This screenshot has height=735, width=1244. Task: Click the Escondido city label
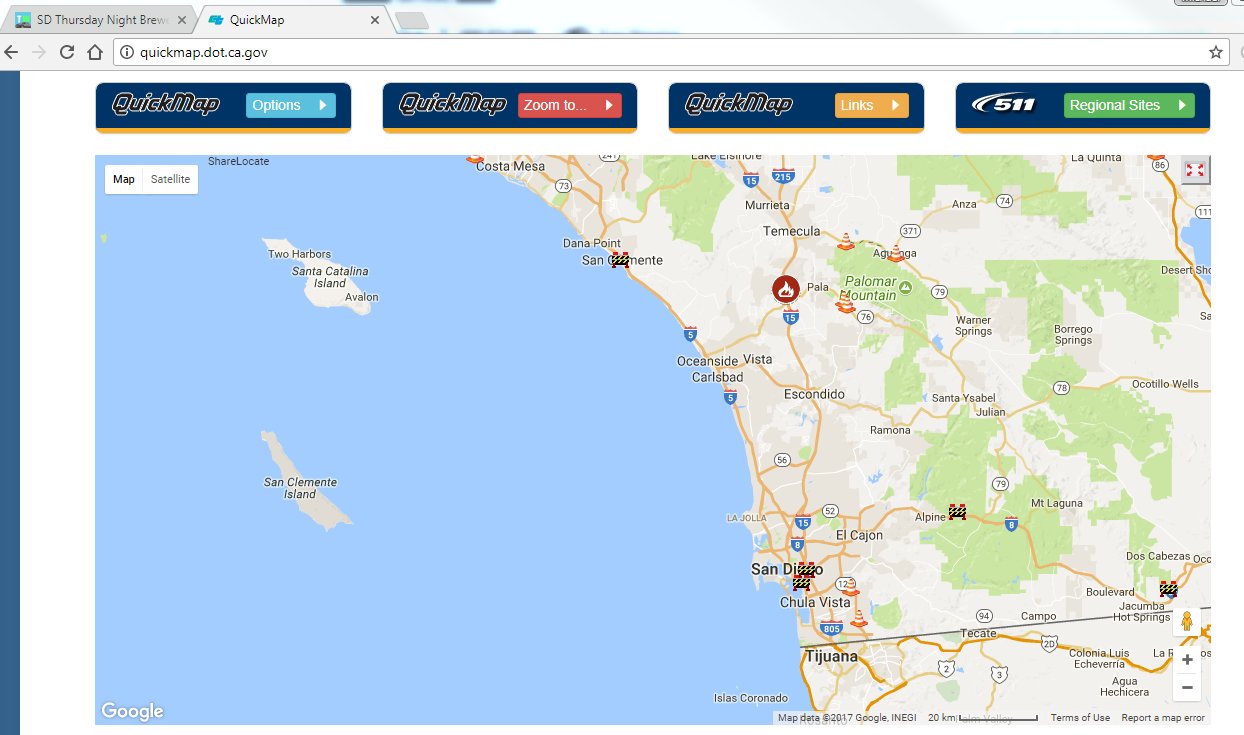coord(814,394)
